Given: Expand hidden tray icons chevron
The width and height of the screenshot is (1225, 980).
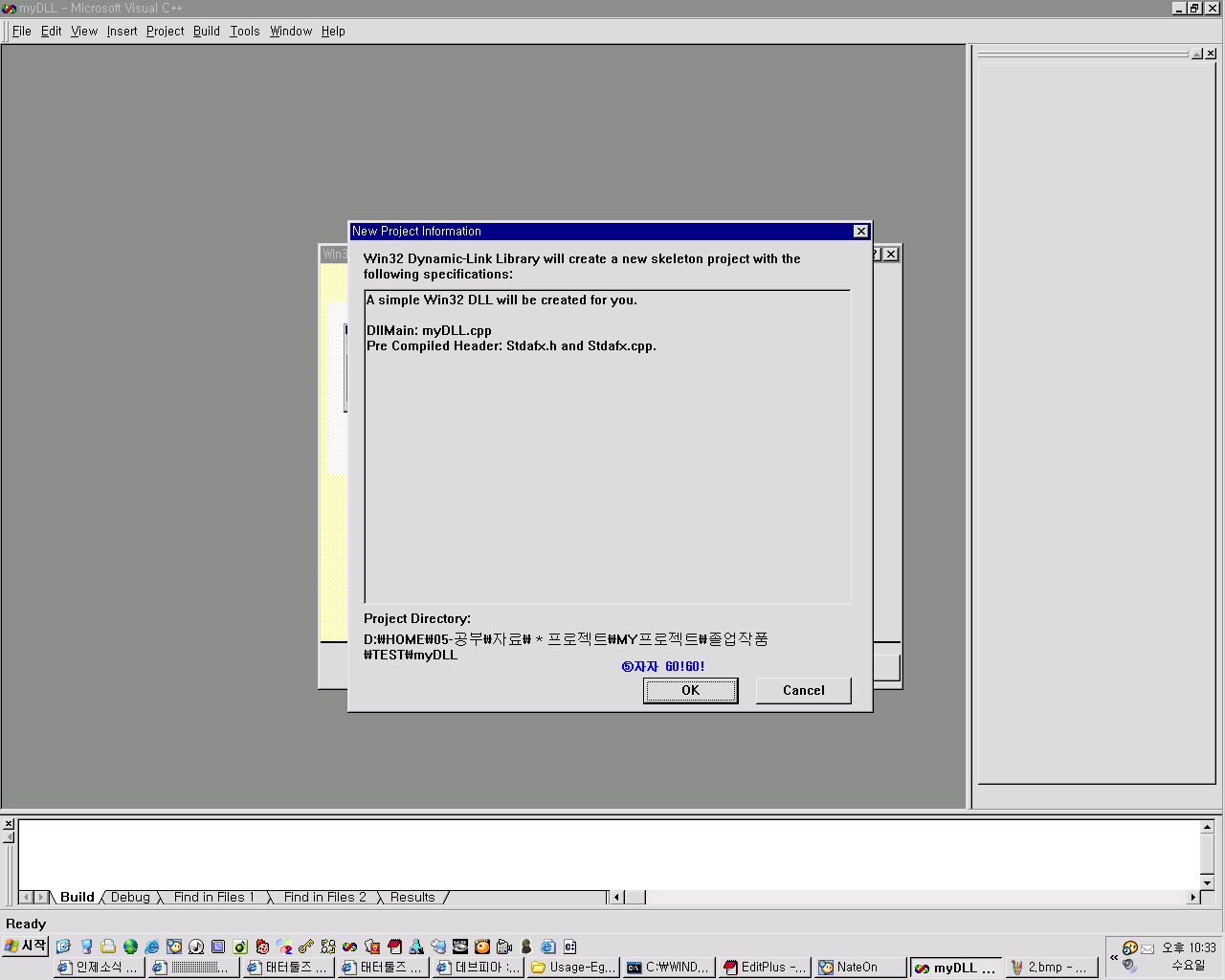Looking at the screenshot, I should click(x=1114, y=957).
